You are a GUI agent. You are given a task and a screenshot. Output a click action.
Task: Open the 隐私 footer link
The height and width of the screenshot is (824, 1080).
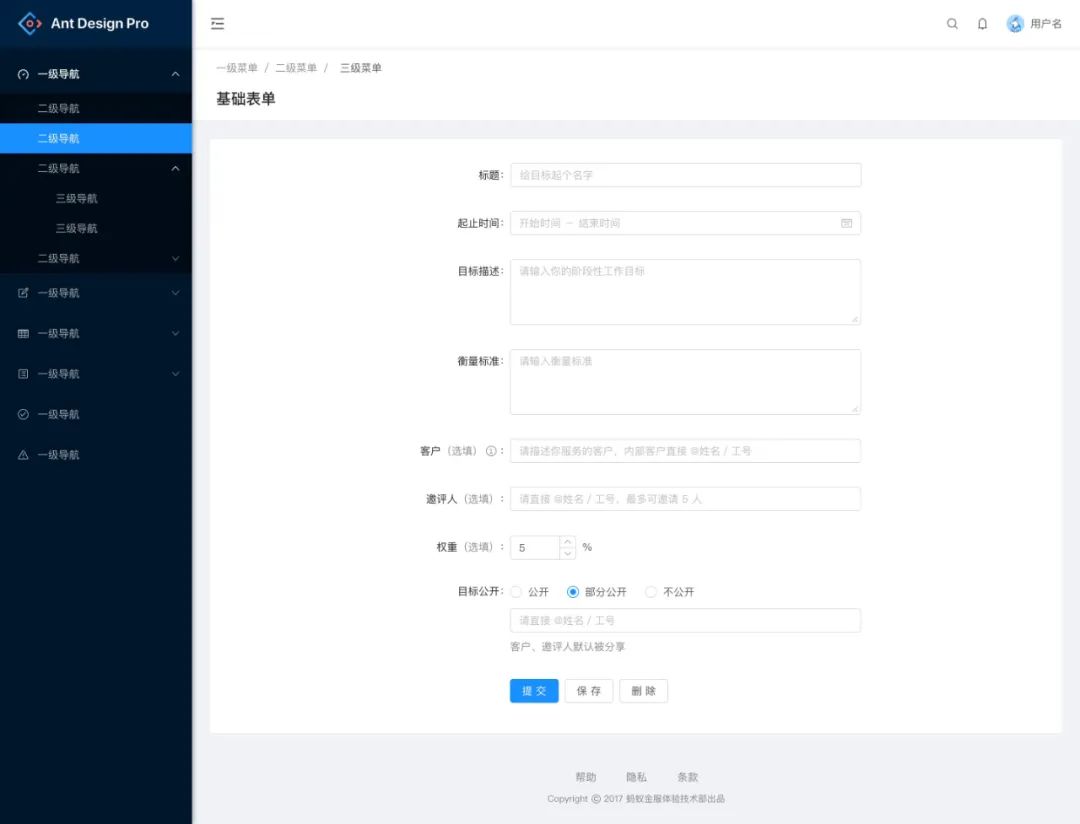click(x=636, y=777)
